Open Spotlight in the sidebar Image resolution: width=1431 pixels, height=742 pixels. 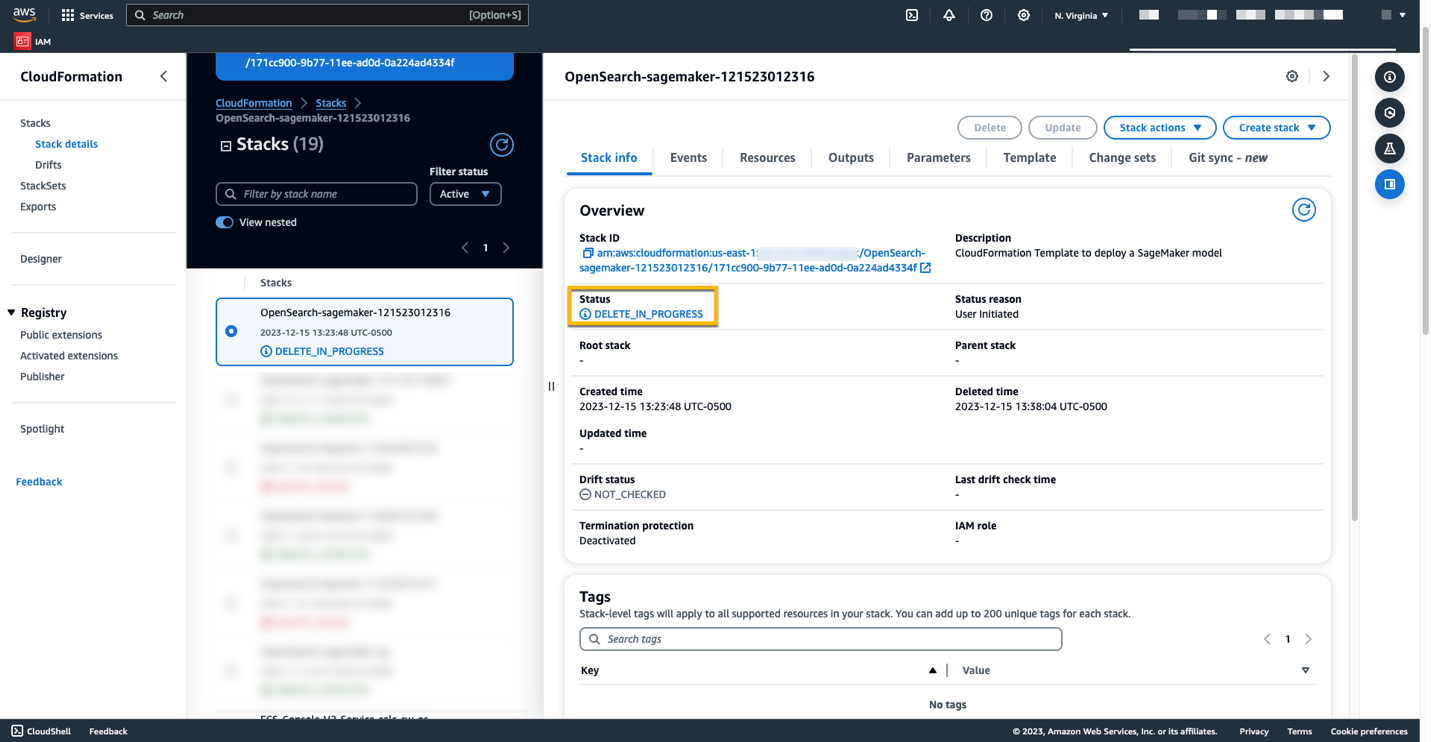(x=42, y=429)
